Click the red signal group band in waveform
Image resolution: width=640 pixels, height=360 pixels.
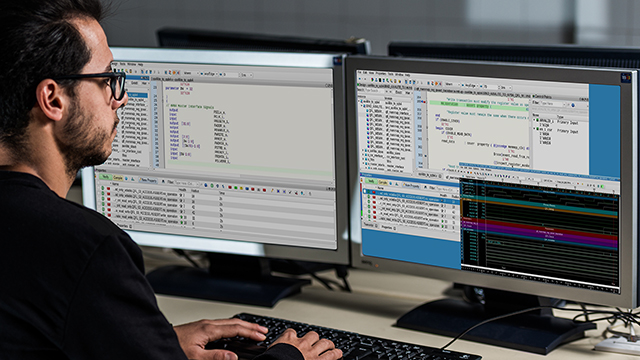(x=540, y=228)
